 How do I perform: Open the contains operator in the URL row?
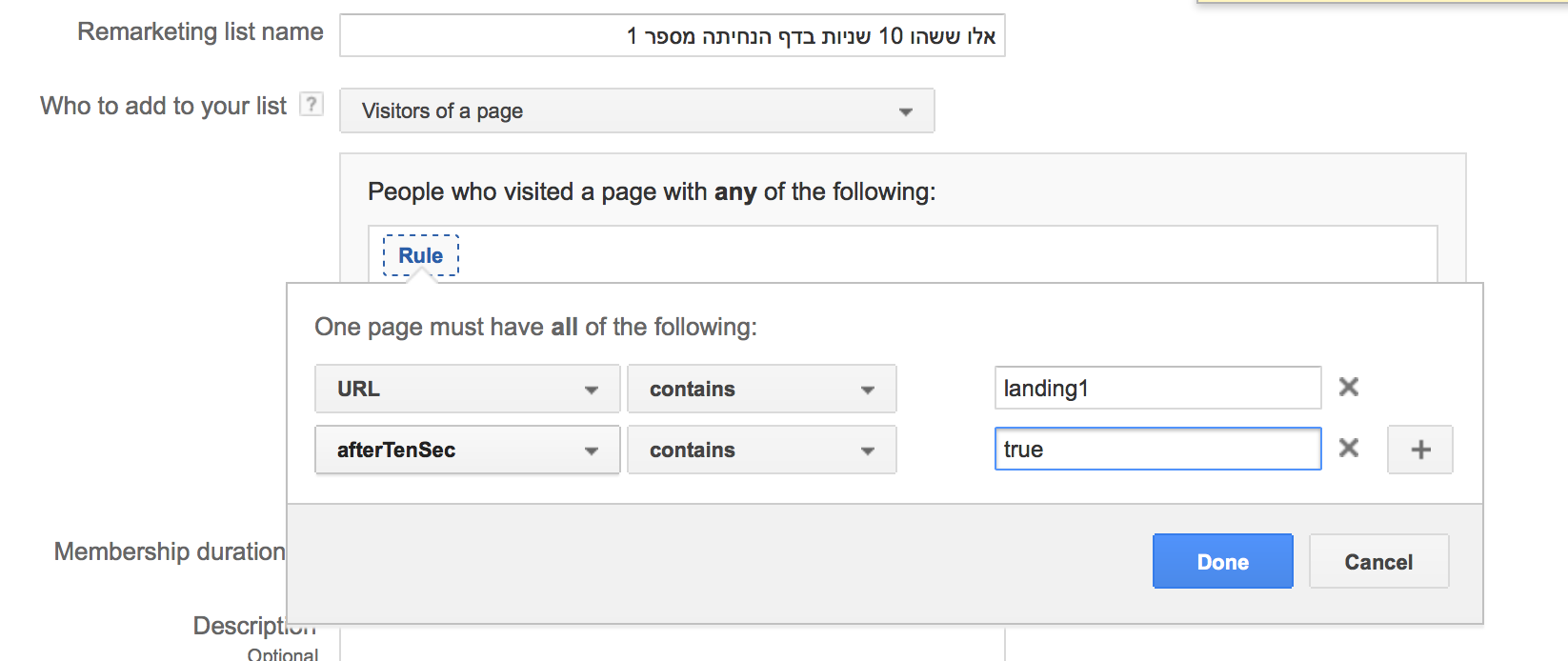click(x=762, y=389)
